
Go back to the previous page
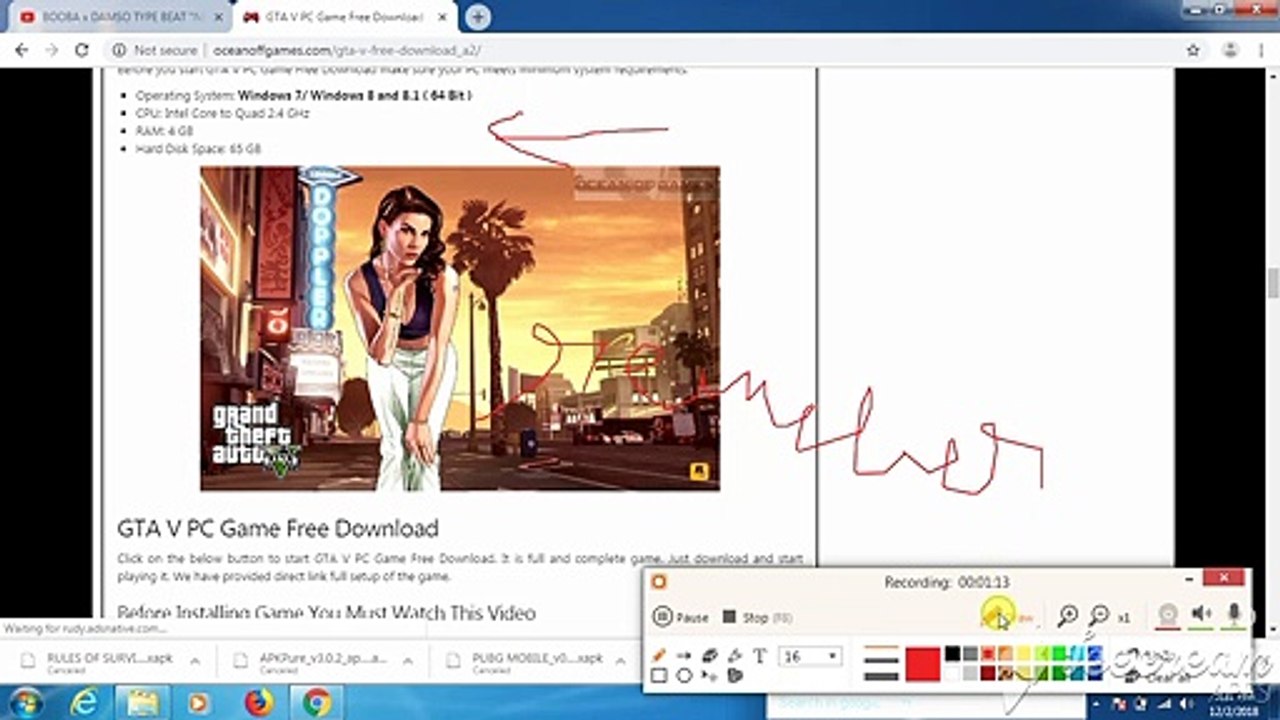tap(22, 50)
